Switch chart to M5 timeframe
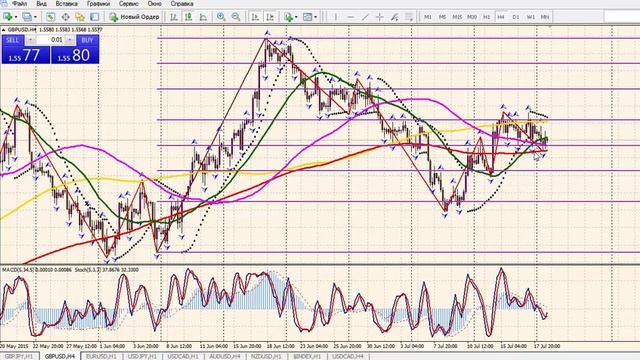 (x=442, y=17)
